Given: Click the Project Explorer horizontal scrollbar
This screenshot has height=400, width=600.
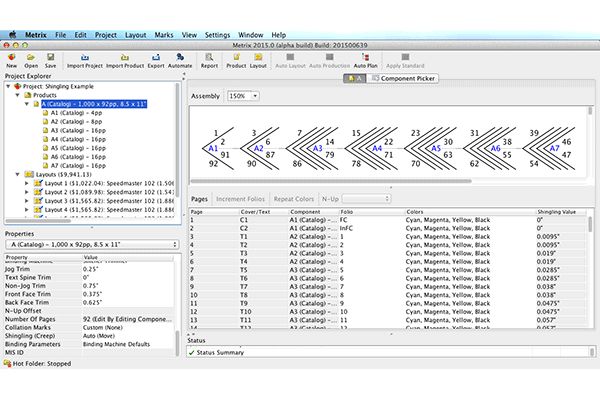Looking at the screenshot, I should tap(38, 220).
